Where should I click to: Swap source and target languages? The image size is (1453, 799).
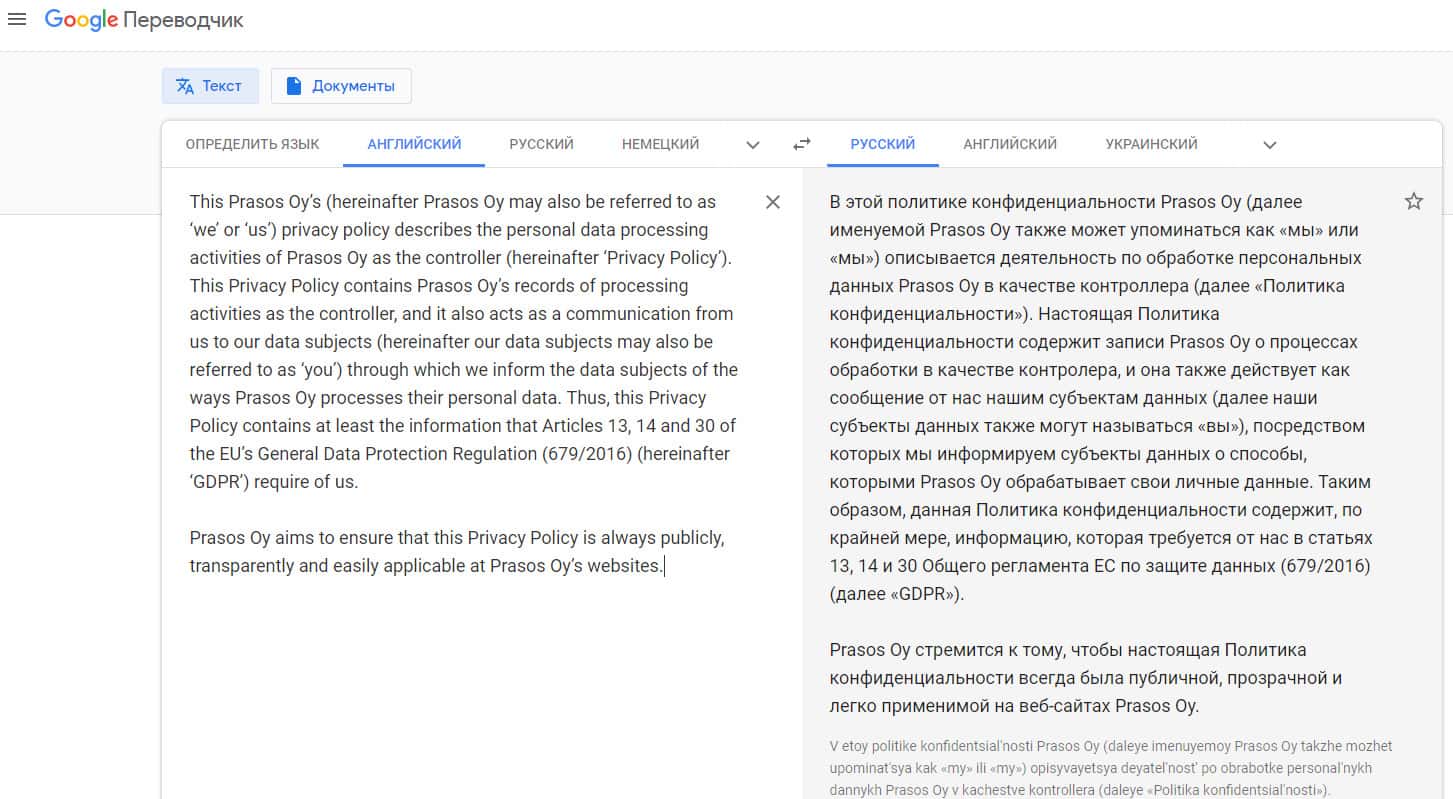(801, 144)
